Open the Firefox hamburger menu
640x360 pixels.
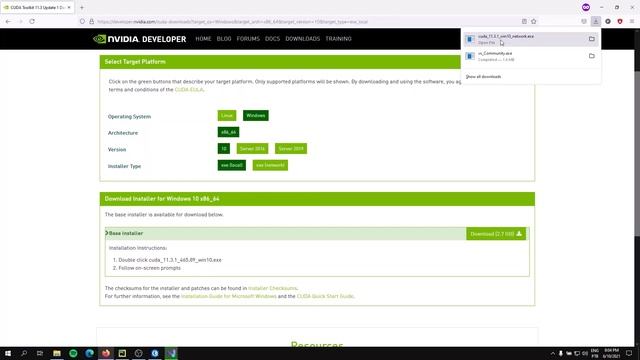[x=631, y=21]
